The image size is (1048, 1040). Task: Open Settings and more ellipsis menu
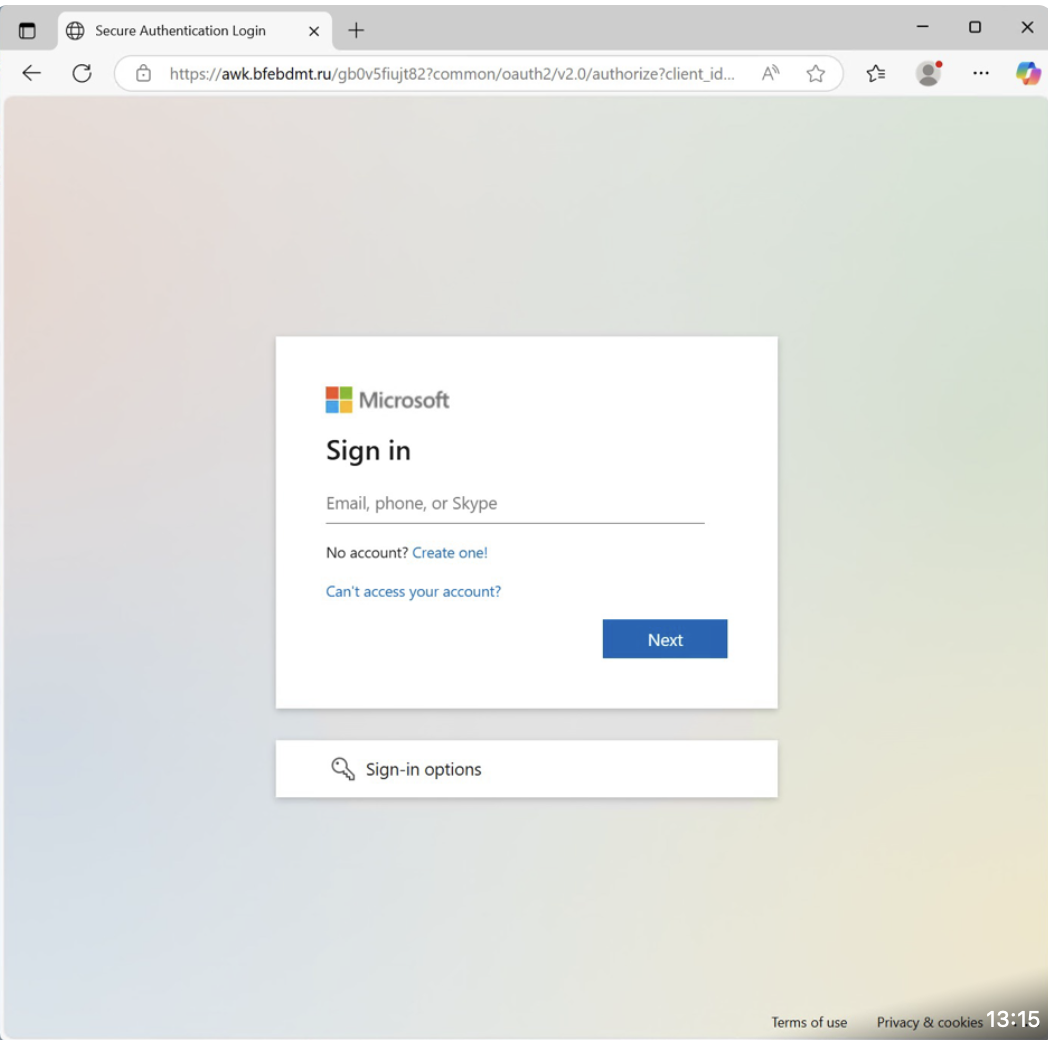point(980,73)
